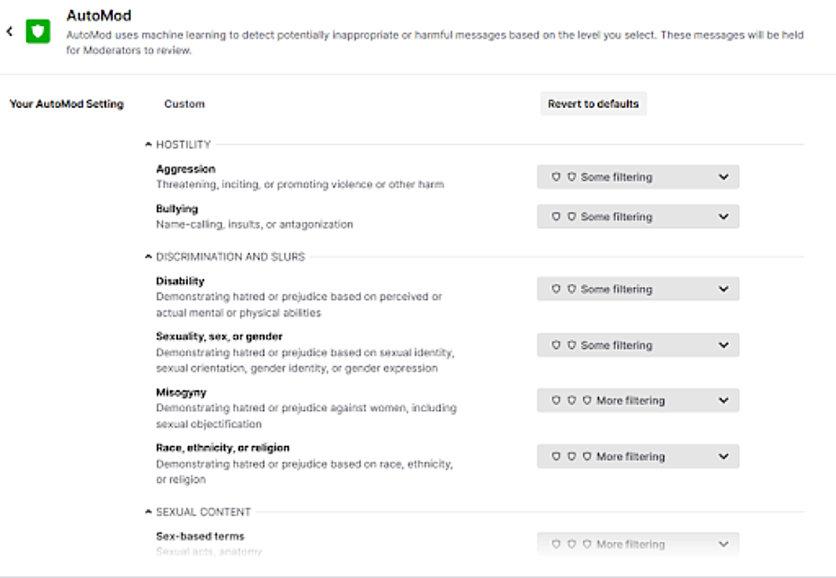Viewport: 836px width, 578px height.
Task: Collapse the DISCRIMINATION AND SLURS section
Action: pos(149,257)
